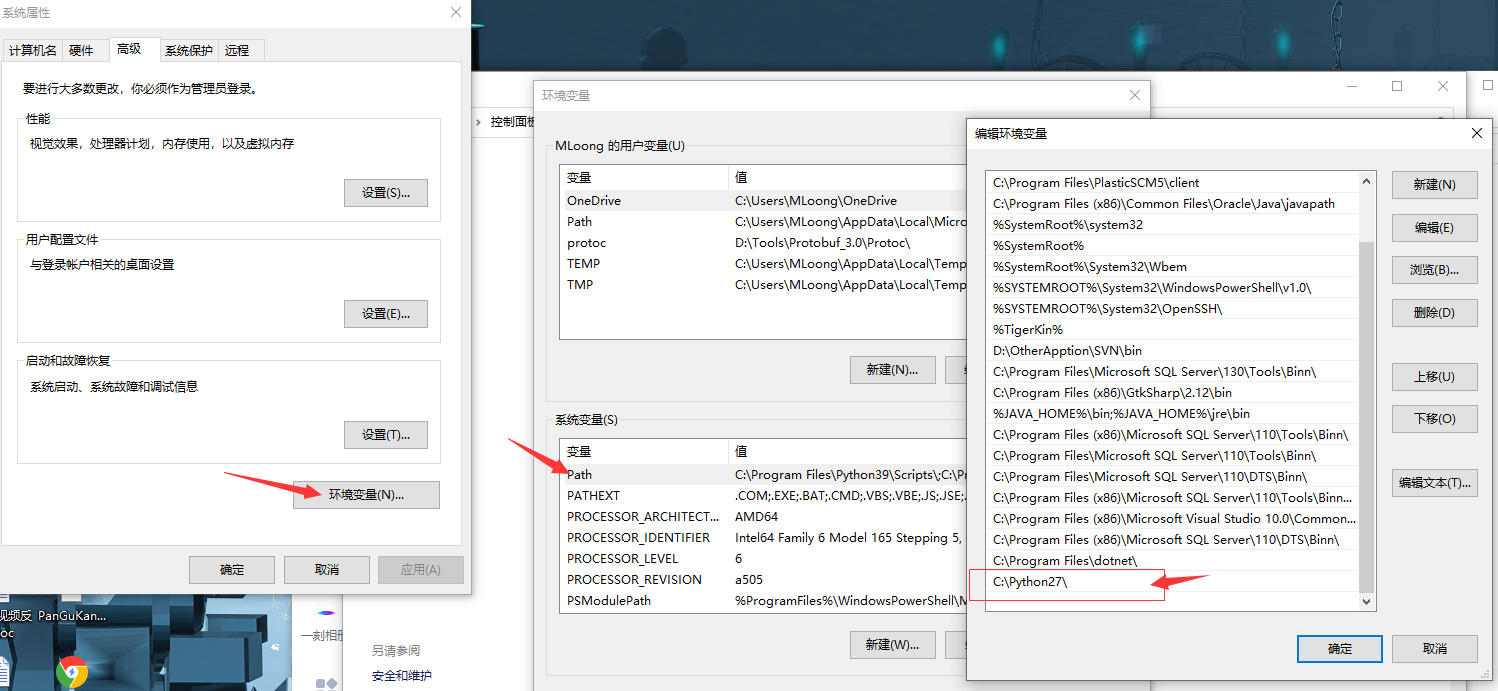Select the %SystemRoot%\system32 entry

pos(1172,225)
